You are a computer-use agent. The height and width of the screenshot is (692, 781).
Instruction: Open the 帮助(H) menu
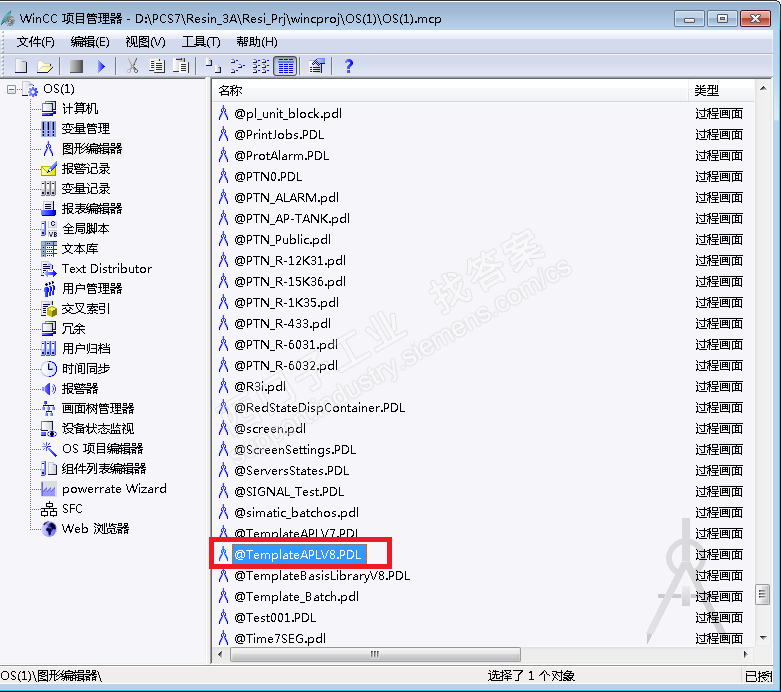point(257,42)
